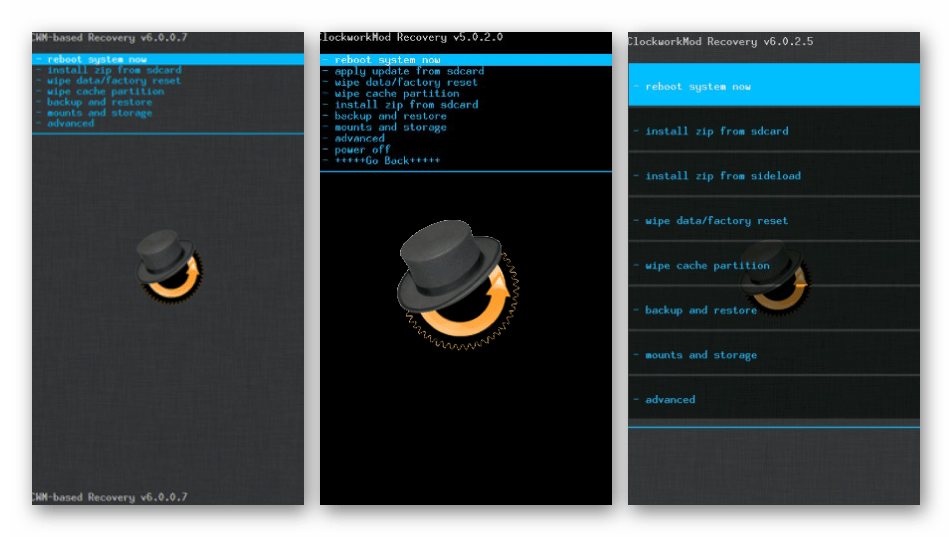Tap 'install zip from sdcard' in v6.0.2.5 screen
The image size is (952, 537).
click(774, 131)
